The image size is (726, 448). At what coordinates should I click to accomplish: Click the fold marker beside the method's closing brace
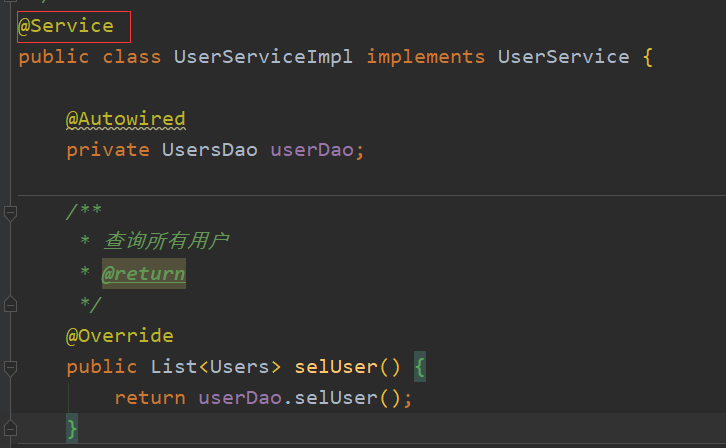click(10, 429)
